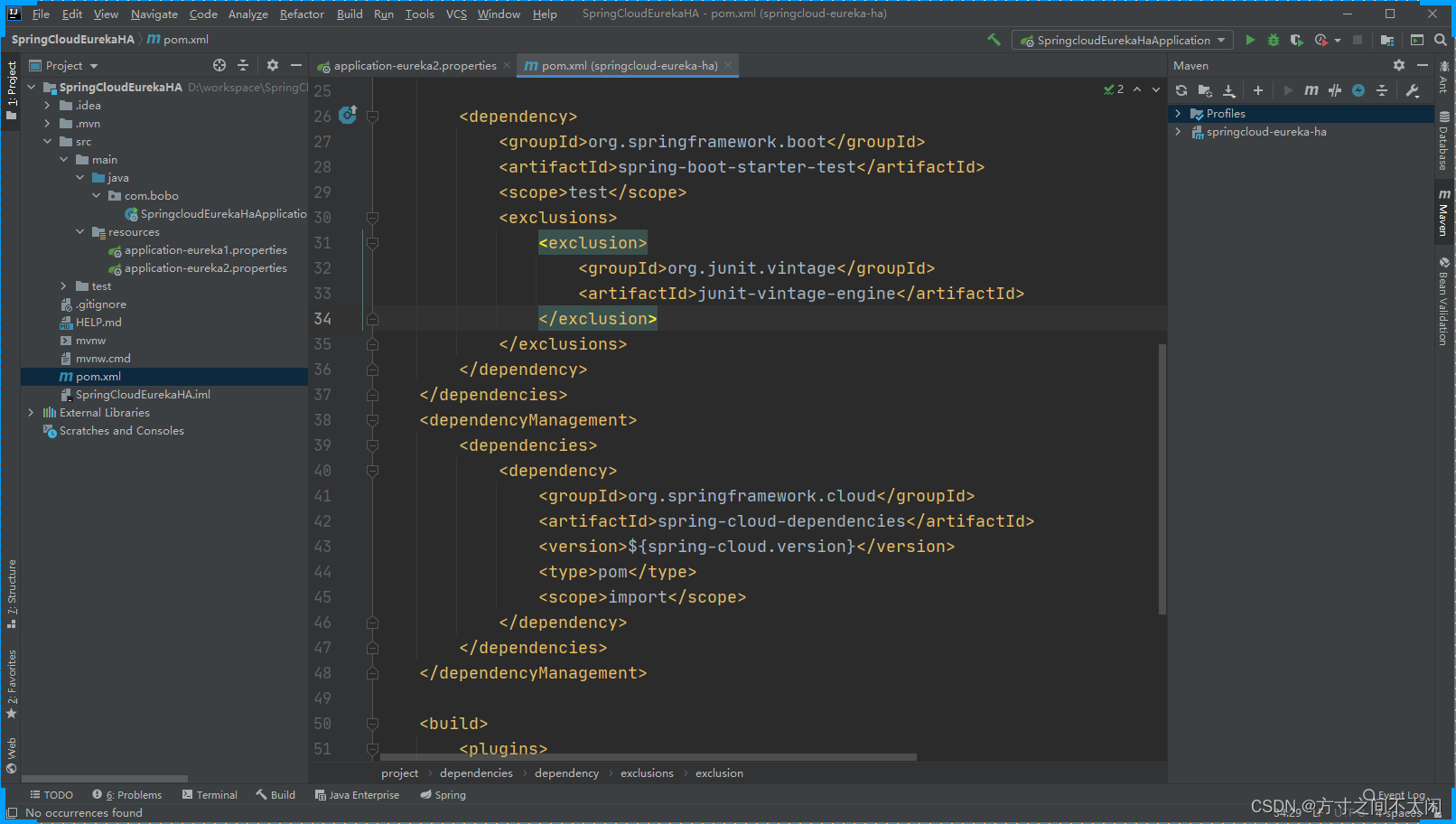Toggle Skip Tests mode in Maven
Image resolution: width=1456 pixels, height=824 pixels.
(x=1358, y=90)
